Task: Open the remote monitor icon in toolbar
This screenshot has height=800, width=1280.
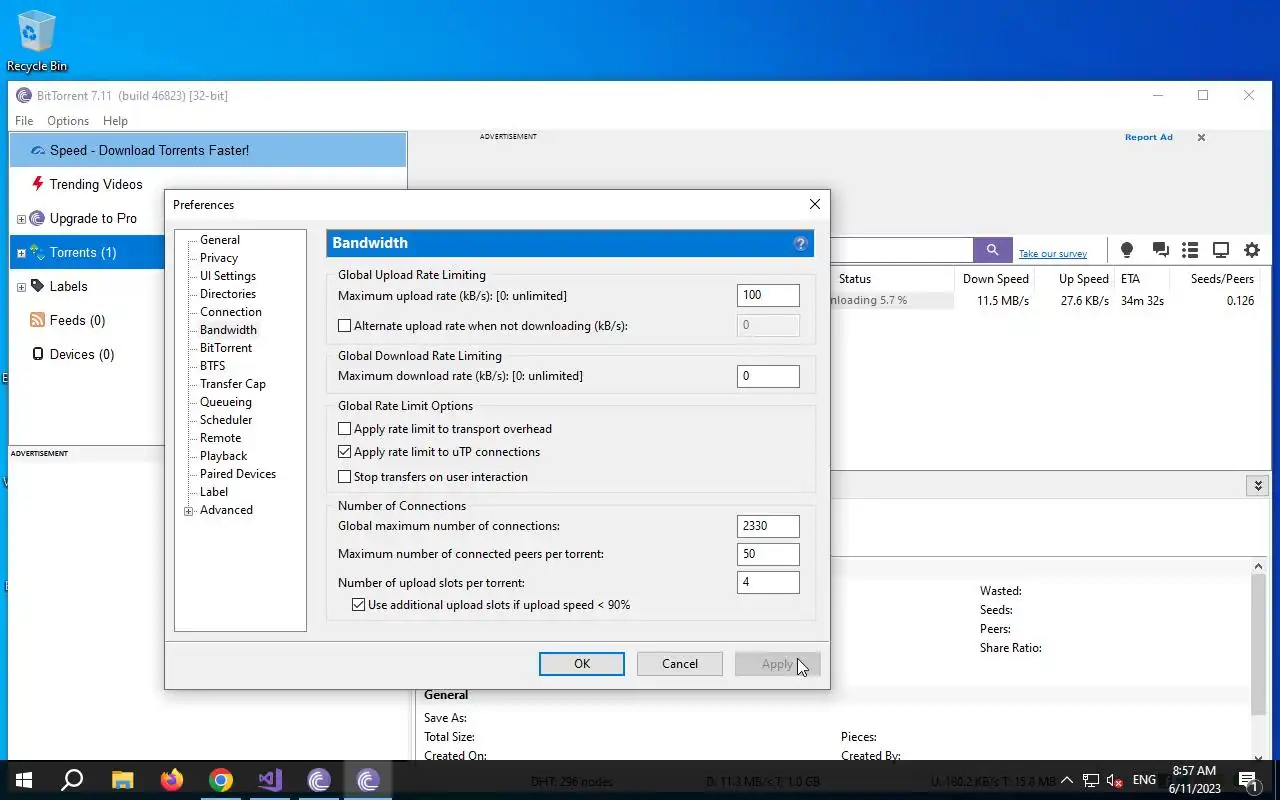Action: 1221,250
